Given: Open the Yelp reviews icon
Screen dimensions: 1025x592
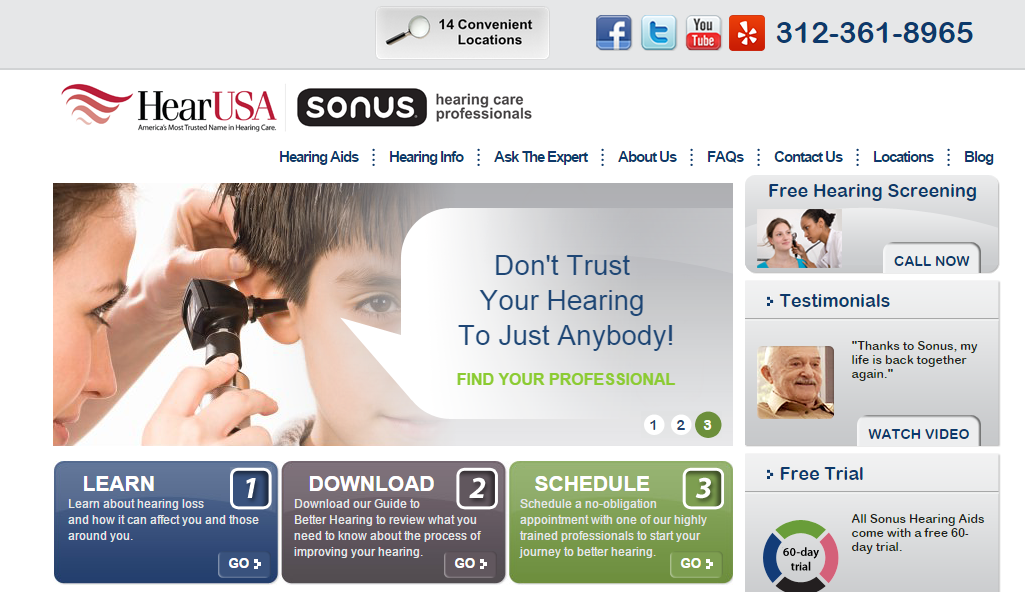Looking at the screenshot, I should (x=747, y=33).
